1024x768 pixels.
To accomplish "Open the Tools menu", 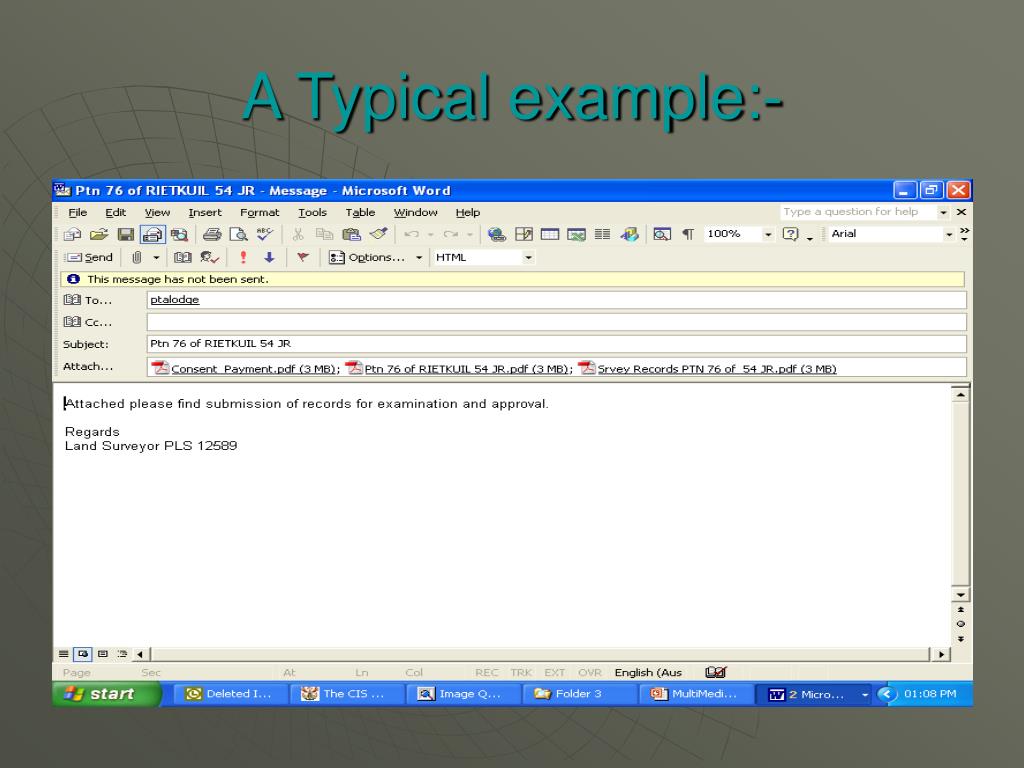I will click(x=312, y=212).
